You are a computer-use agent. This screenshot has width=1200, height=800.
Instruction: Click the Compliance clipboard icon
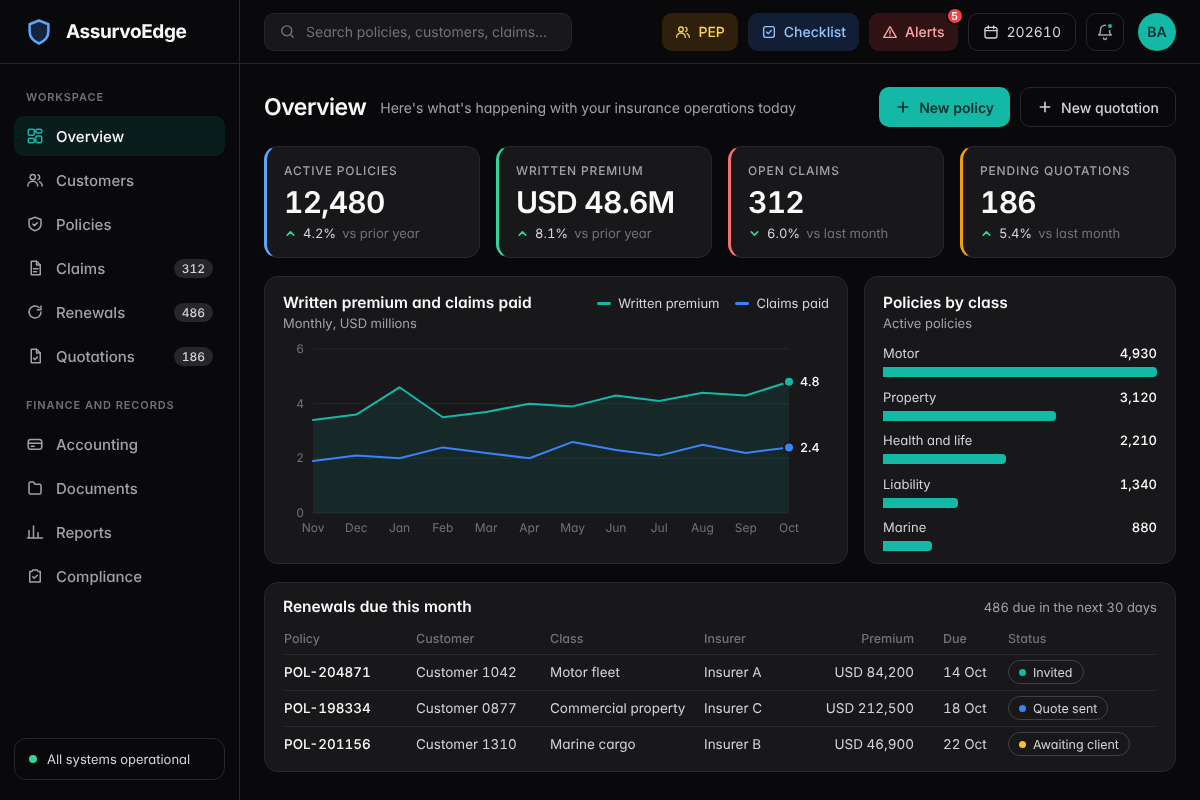point(35,576)
